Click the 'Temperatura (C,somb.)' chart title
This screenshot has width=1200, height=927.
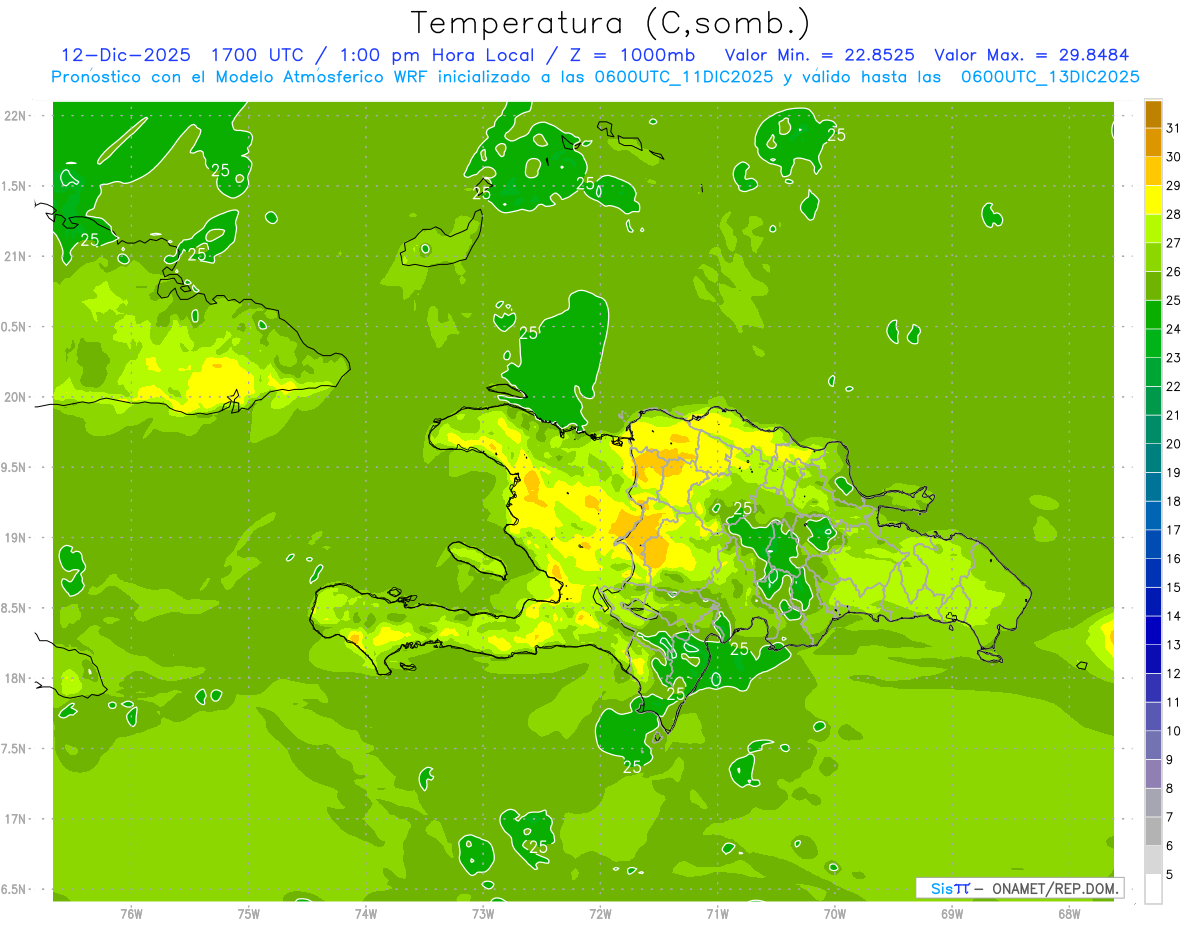click(610, 23)
